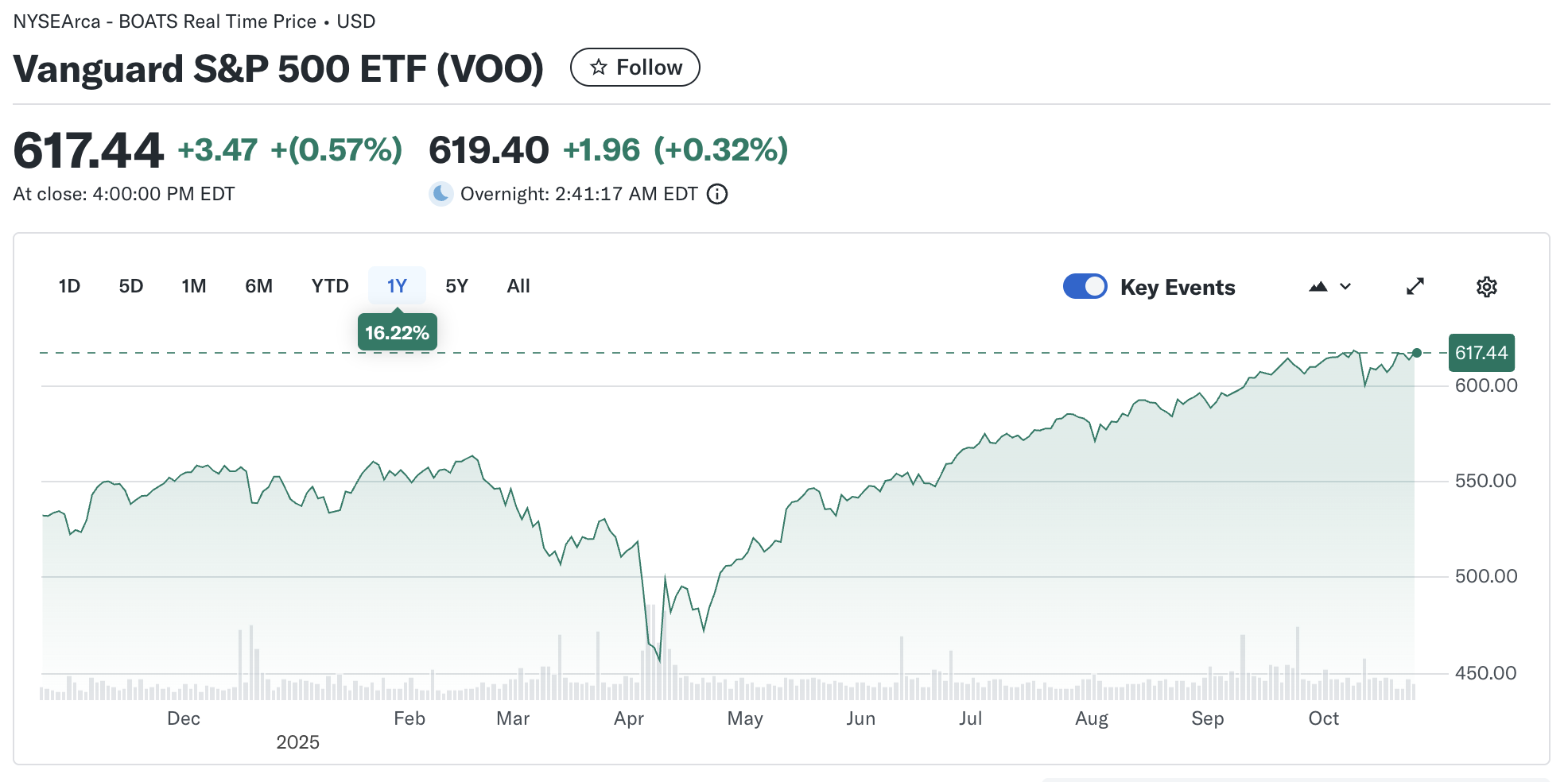Click the Vanguard S&P 500 ETF title
1568x782 pixels.
click(280, 68)
